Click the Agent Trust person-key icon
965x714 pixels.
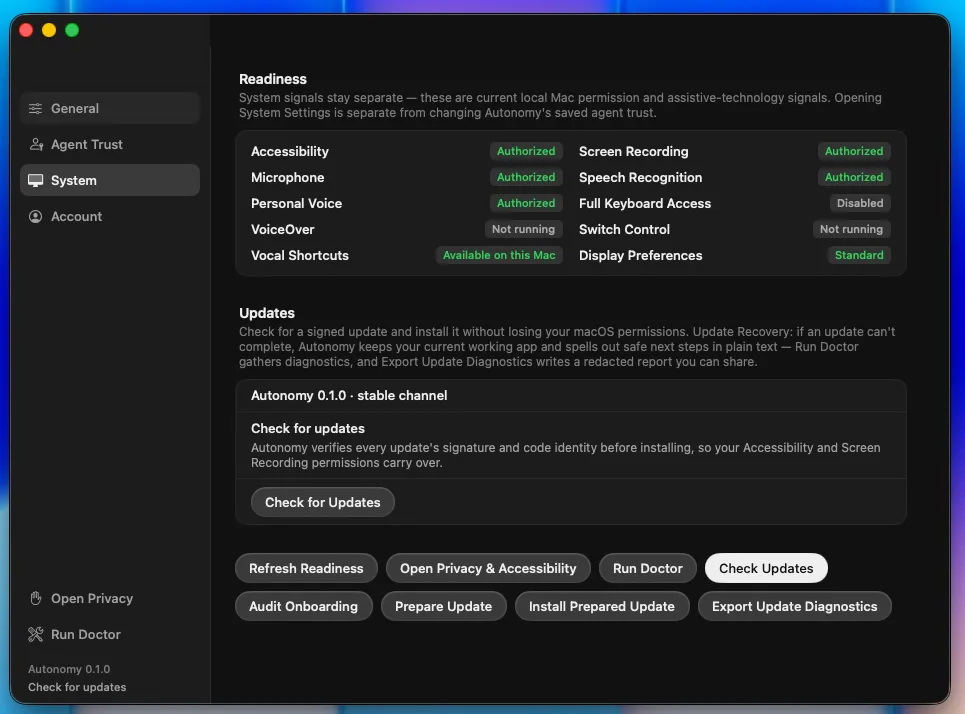(x=36, y=145)
